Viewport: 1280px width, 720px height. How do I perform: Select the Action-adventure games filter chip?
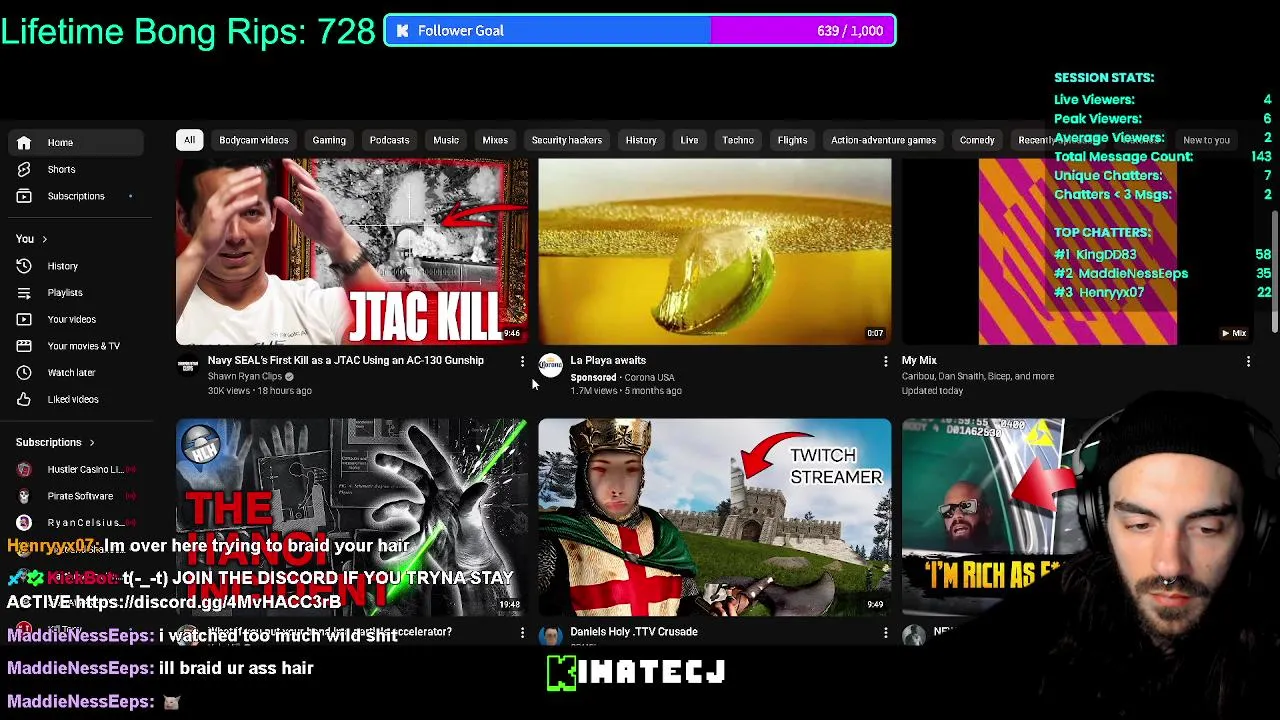click(x=883, y=140)
